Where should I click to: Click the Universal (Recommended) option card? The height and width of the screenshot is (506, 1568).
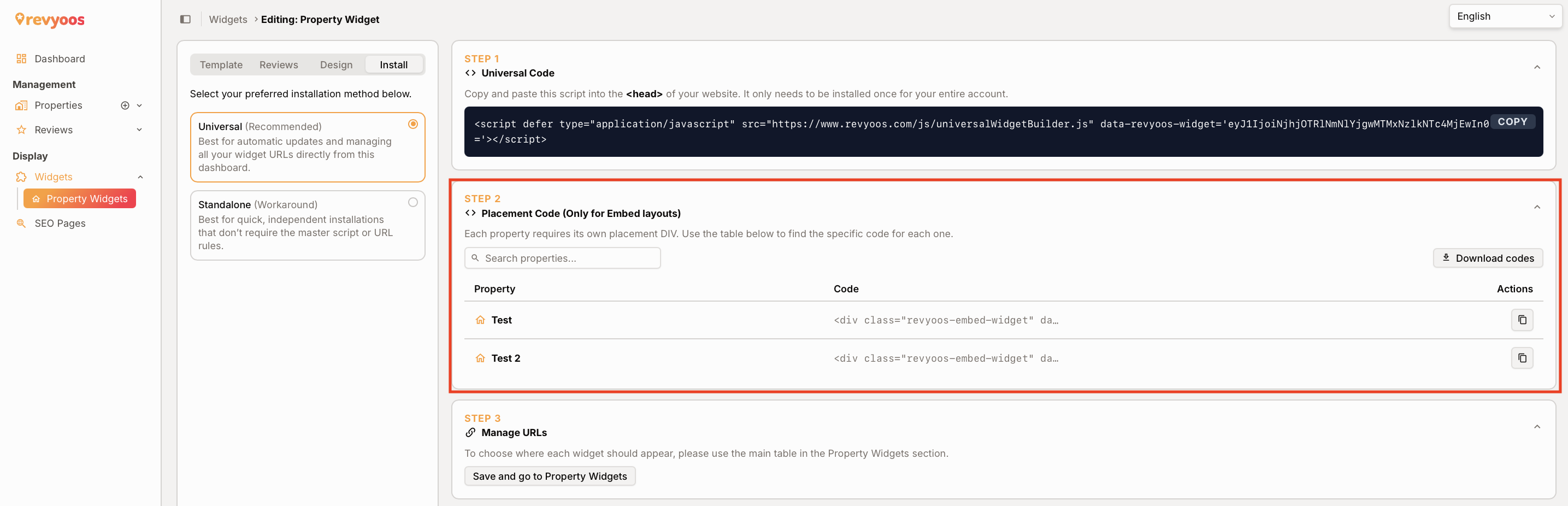coord(308,148)
